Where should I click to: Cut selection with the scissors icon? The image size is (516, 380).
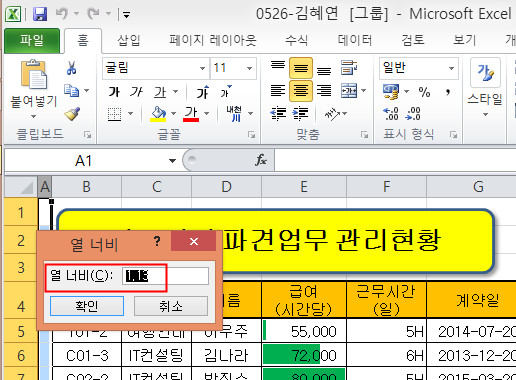pos(72,68)
